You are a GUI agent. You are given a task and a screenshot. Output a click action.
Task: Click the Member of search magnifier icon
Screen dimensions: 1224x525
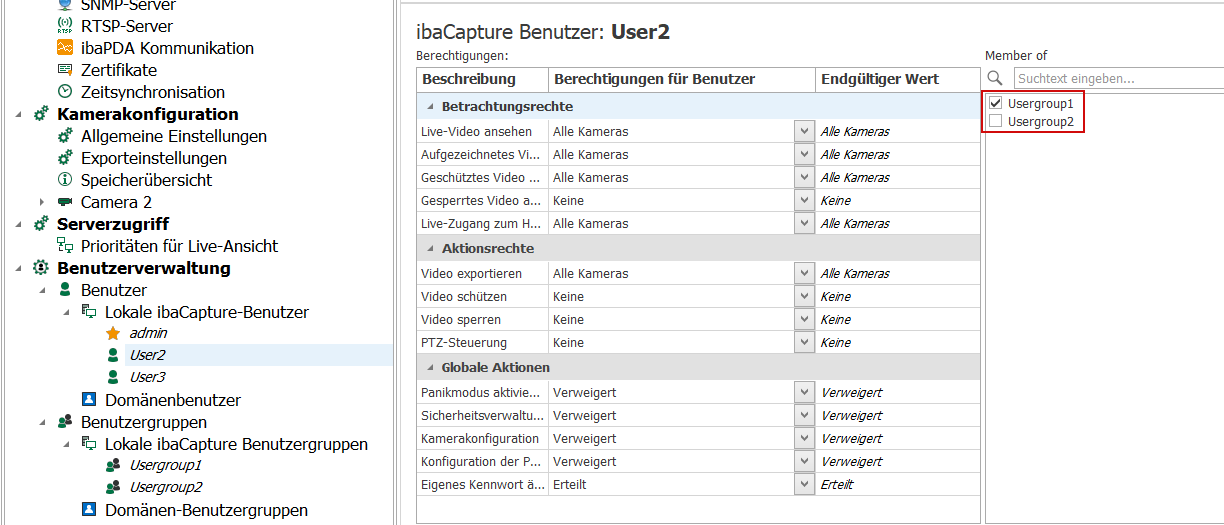coord(995,78)
